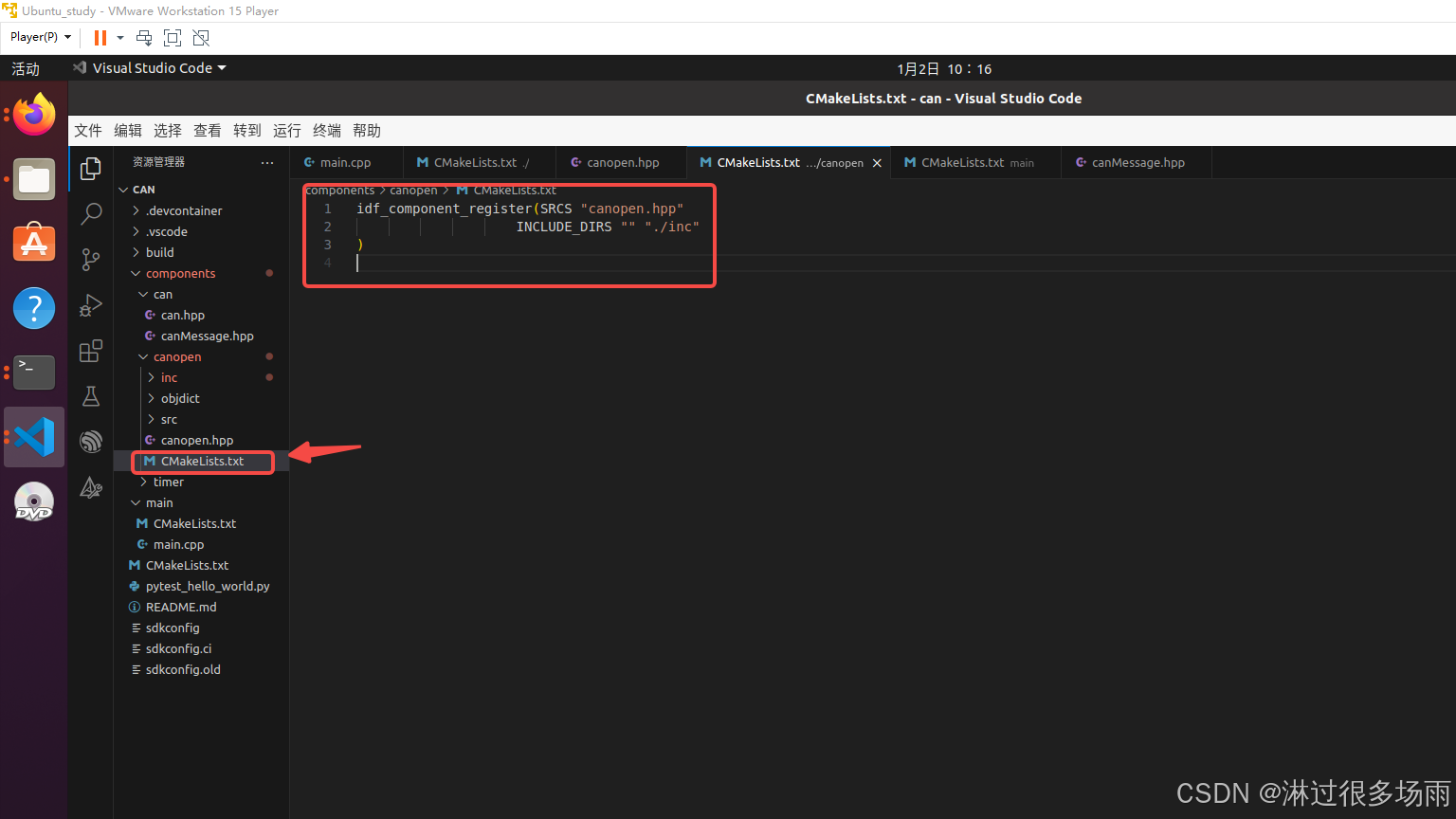Viewport: 1456px width, 819px height.
Task: Close the canopen CMakeLists.txt tab
Action: [877, 163]
